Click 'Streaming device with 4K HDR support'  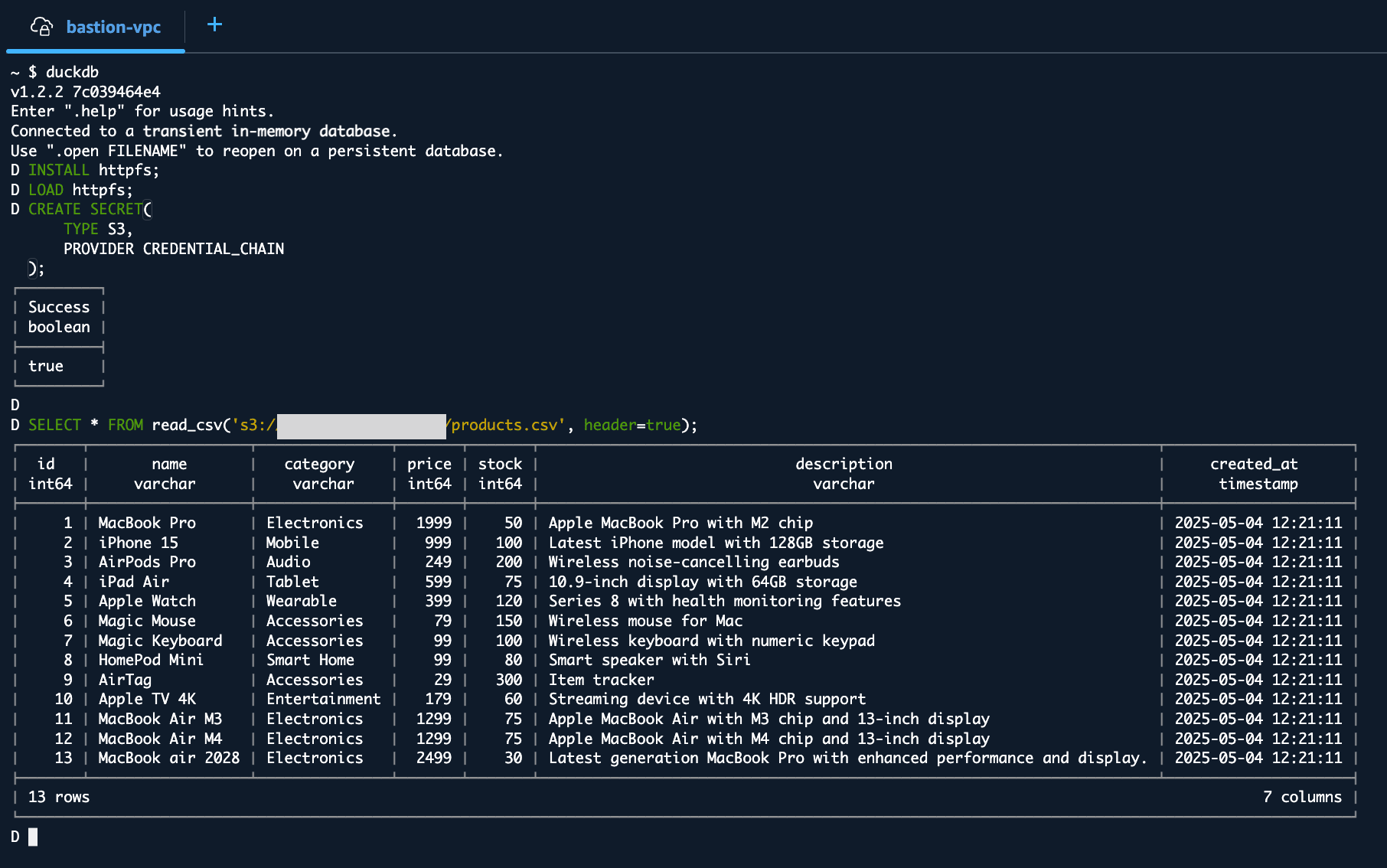[x=707, y=699]
